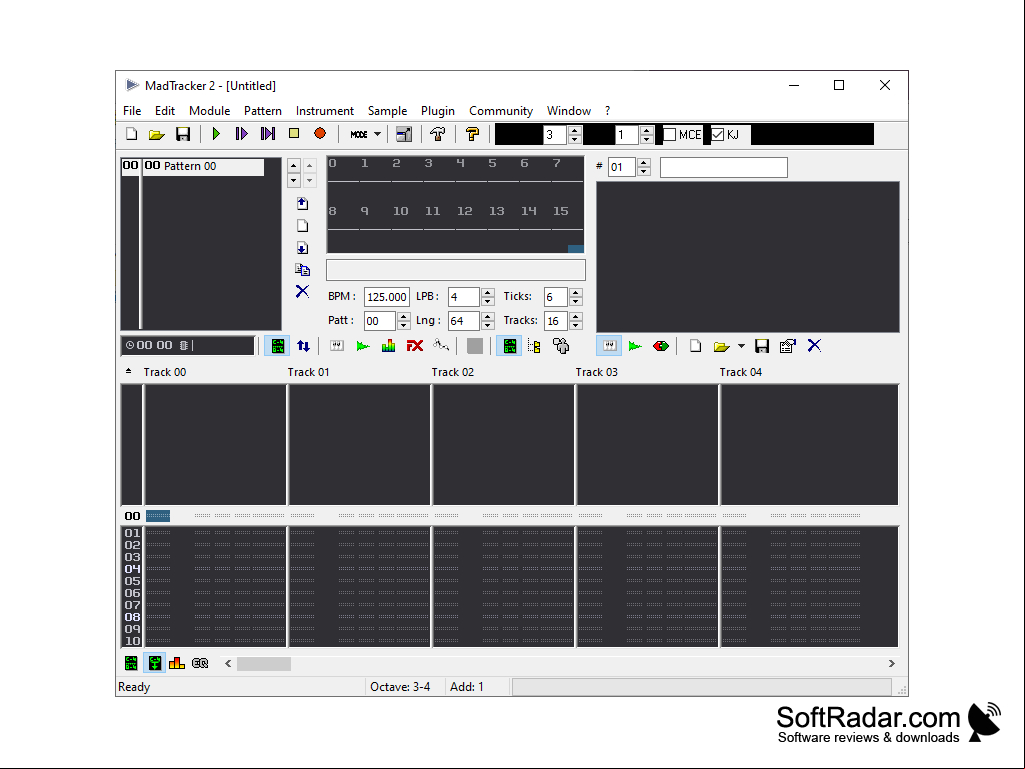
Task: Toggle the green pattern editor view button
Action: [277, 346]
